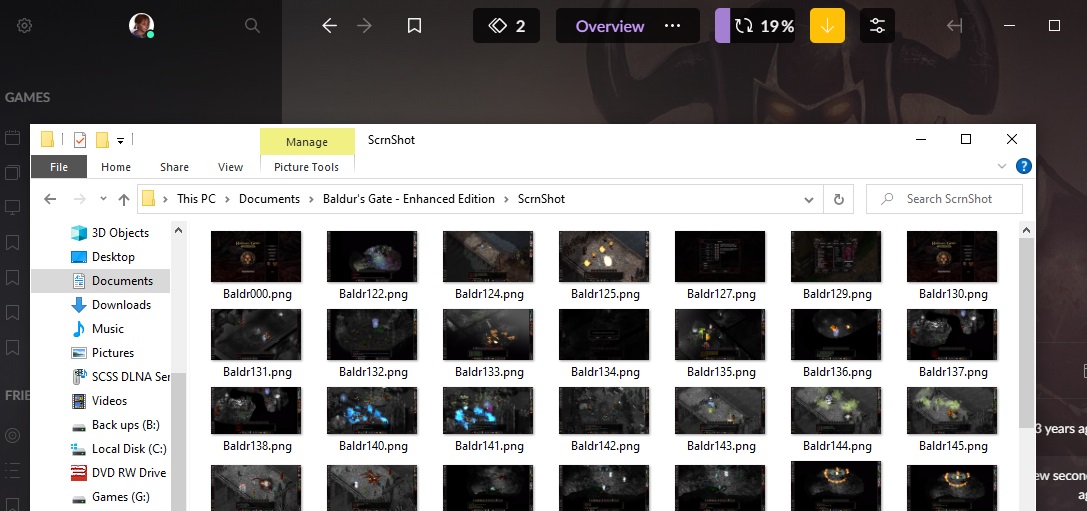Screen dimensions: 1087x511
Task: Navigate forward in File Explorer
Action: (79, 200)
